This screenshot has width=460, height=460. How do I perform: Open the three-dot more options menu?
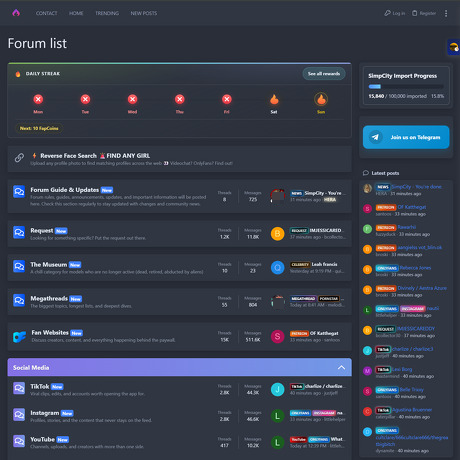click(446, 13)
